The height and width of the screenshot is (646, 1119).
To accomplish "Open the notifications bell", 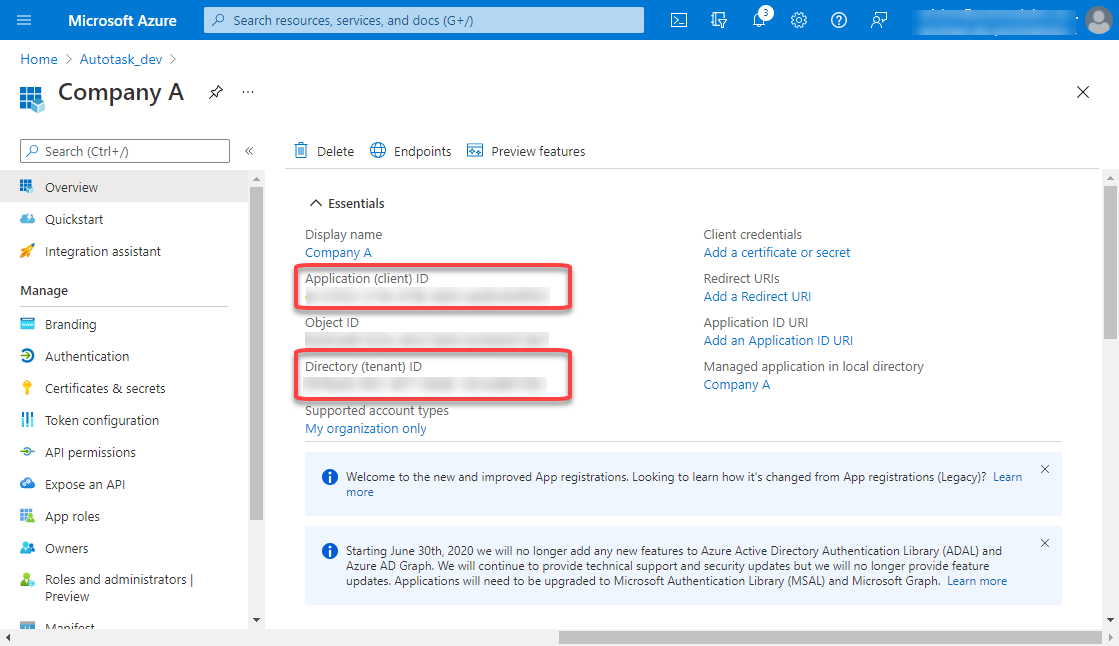I will (759, 20).
